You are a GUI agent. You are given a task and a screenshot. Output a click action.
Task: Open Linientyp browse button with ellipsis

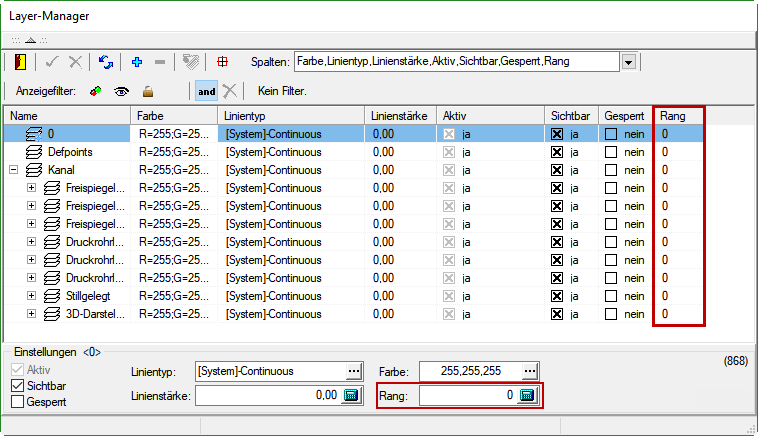(x=352, y=371)
